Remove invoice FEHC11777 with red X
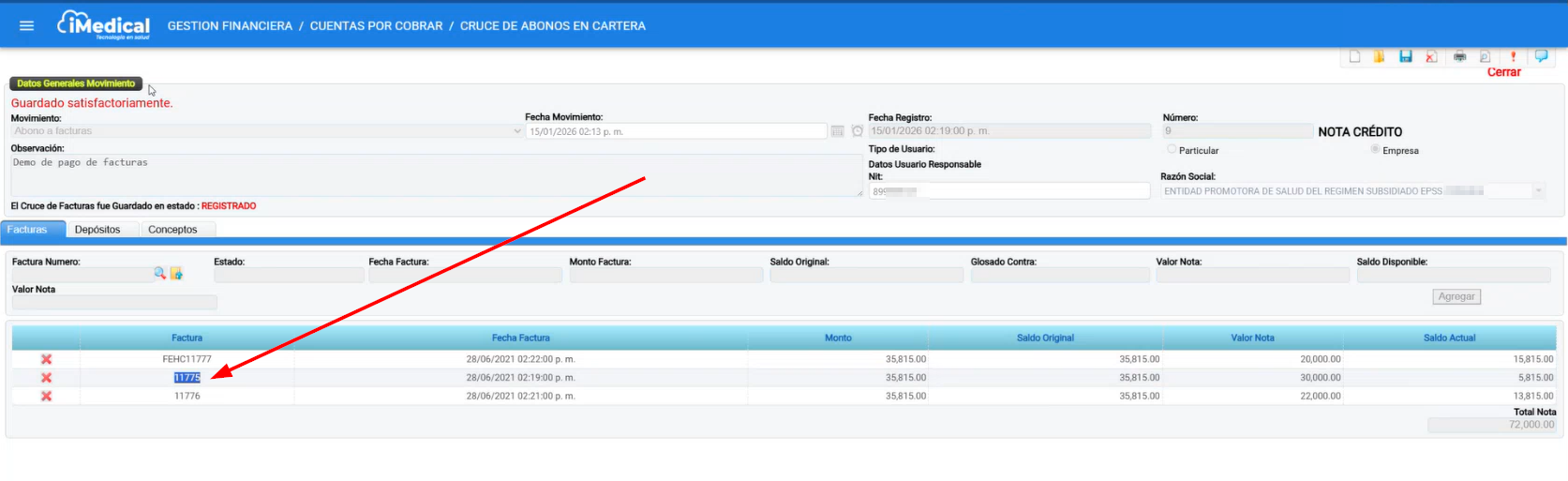The height and width of the screenshot is (481, 1568). coord(46,359)
